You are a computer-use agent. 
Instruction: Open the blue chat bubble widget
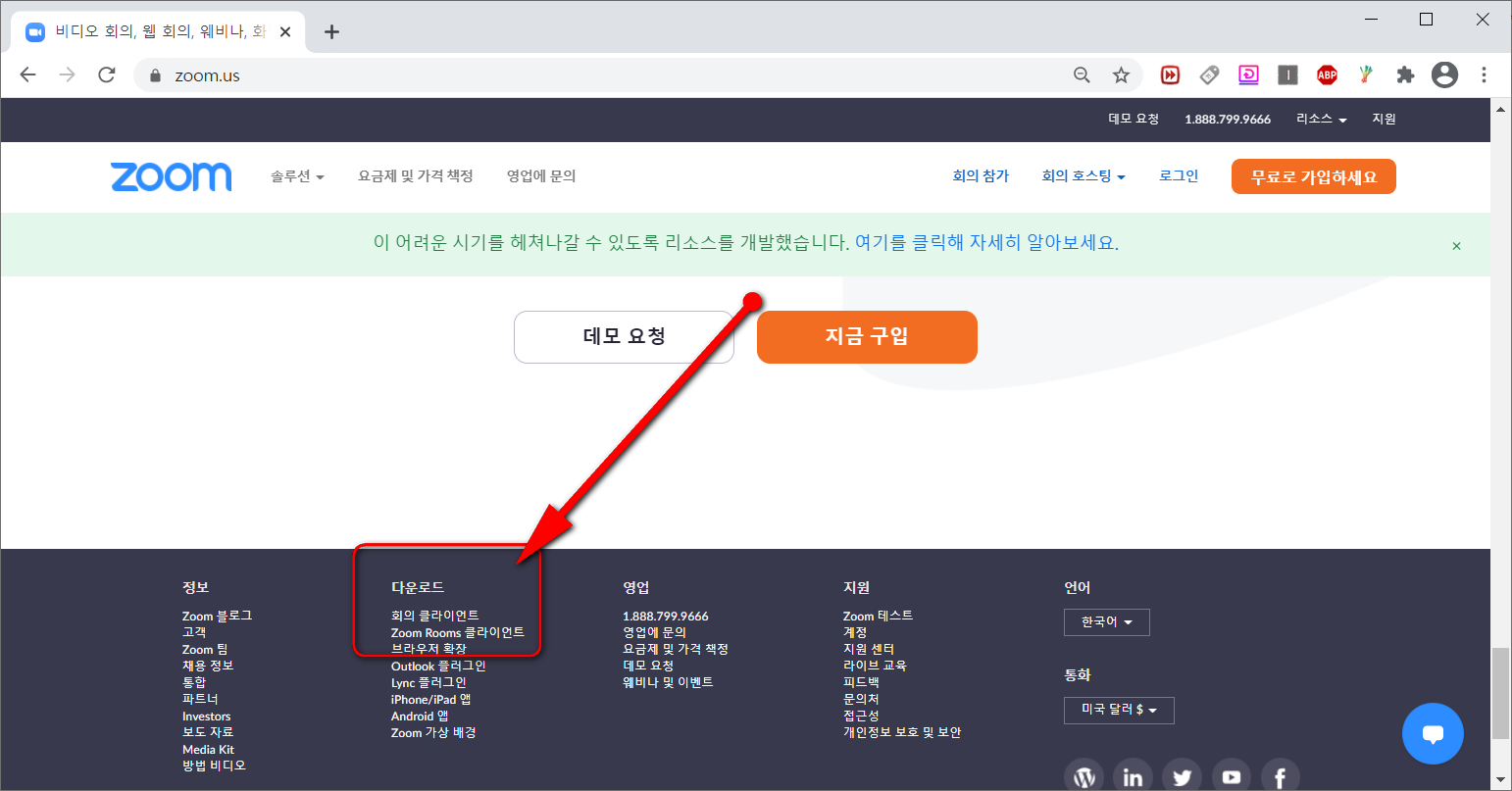(x=1433, y=733)
